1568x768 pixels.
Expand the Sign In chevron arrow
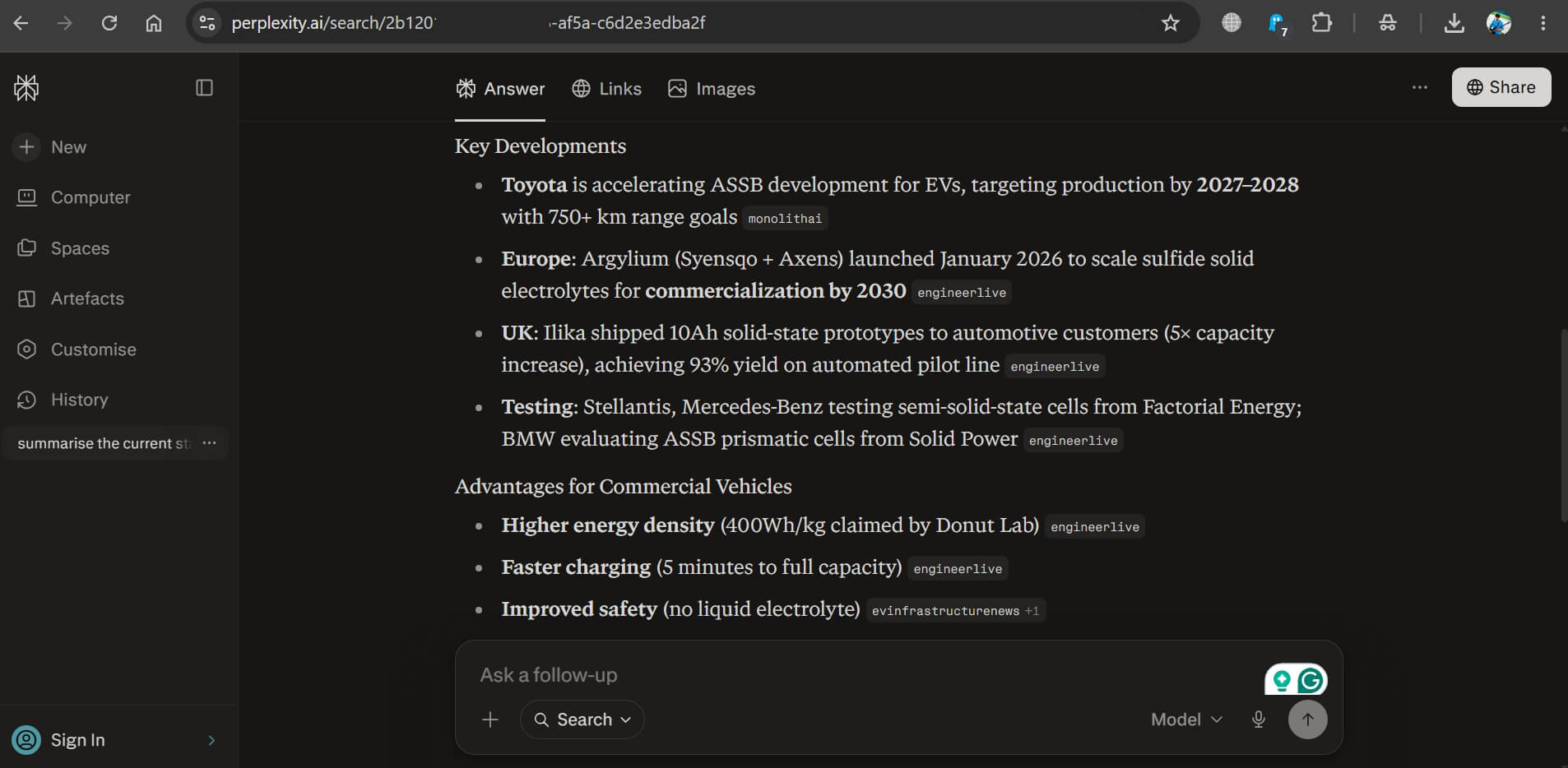pos(211,740)
